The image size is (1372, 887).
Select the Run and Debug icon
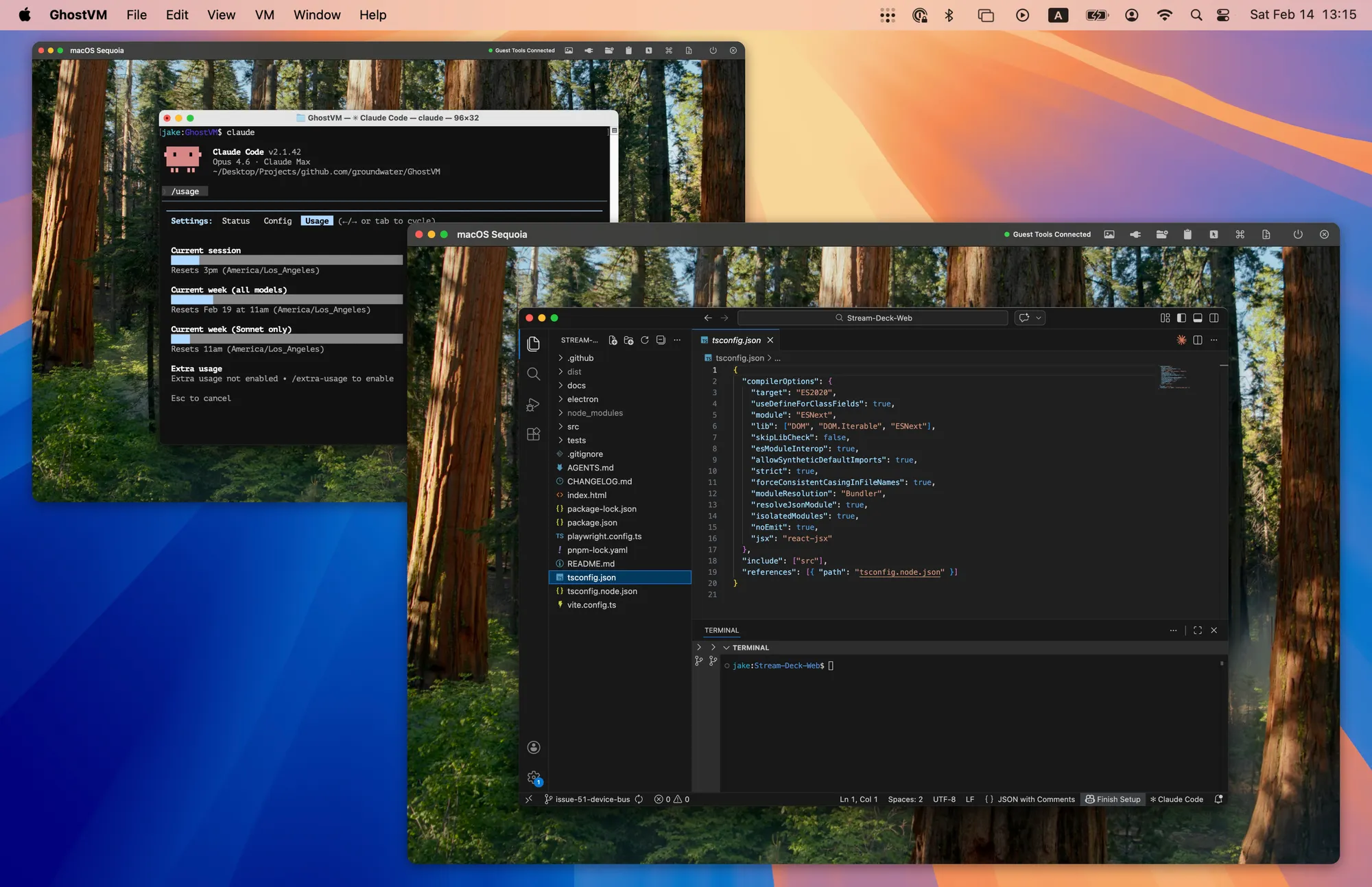coord(533,405)
